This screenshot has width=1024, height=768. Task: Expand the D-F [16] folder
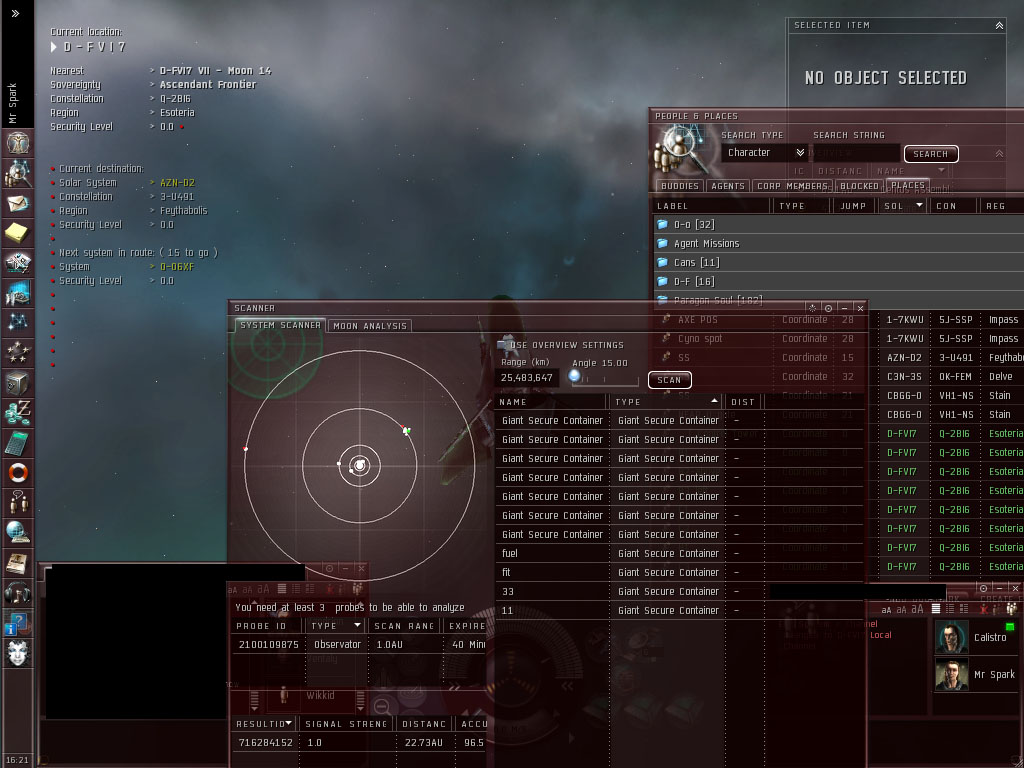coord(839,281)
